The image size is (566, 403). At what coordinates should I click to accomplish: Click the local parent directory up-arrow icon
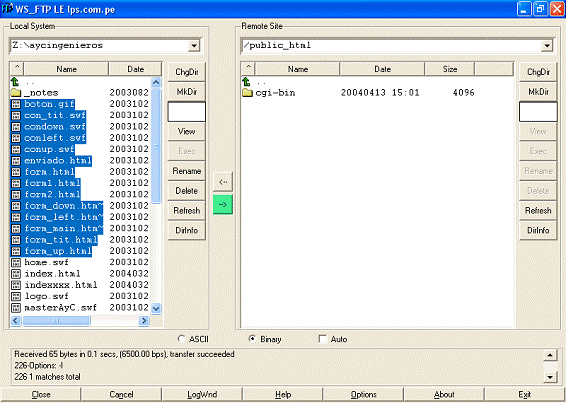click(15, 82)
